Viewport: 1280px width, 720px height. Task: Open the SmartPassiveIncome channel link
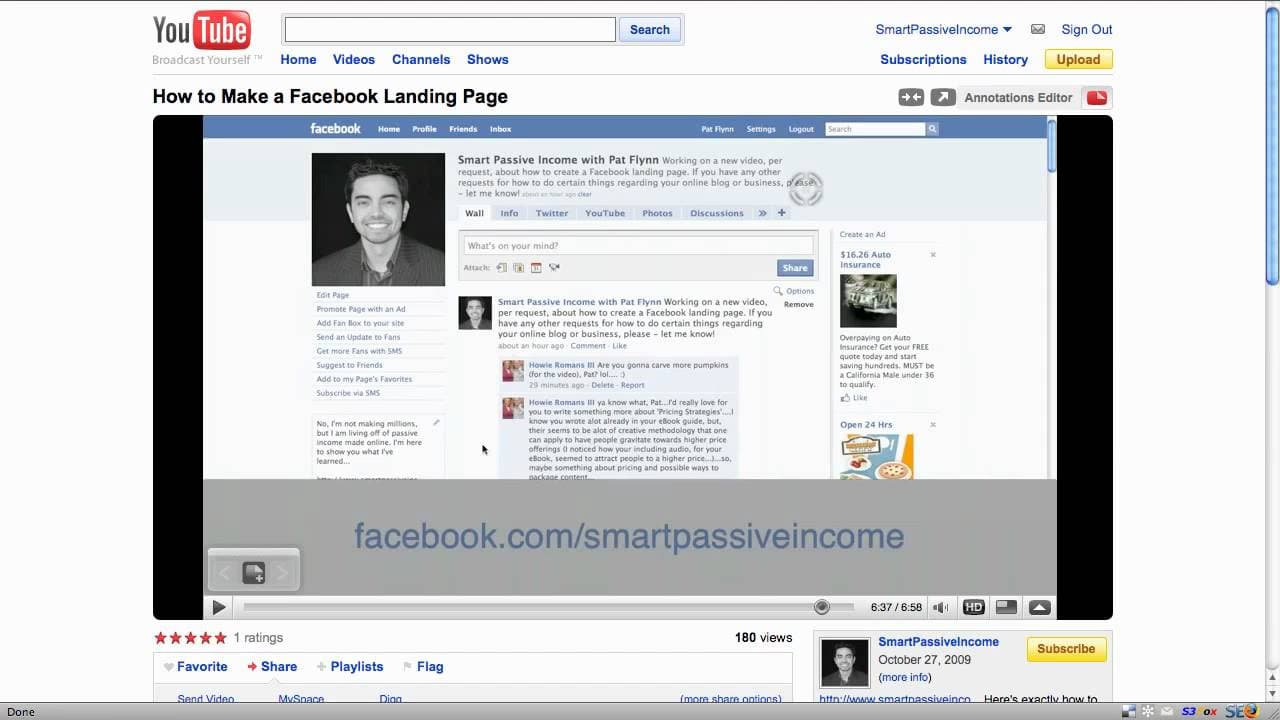pos(938,642)
